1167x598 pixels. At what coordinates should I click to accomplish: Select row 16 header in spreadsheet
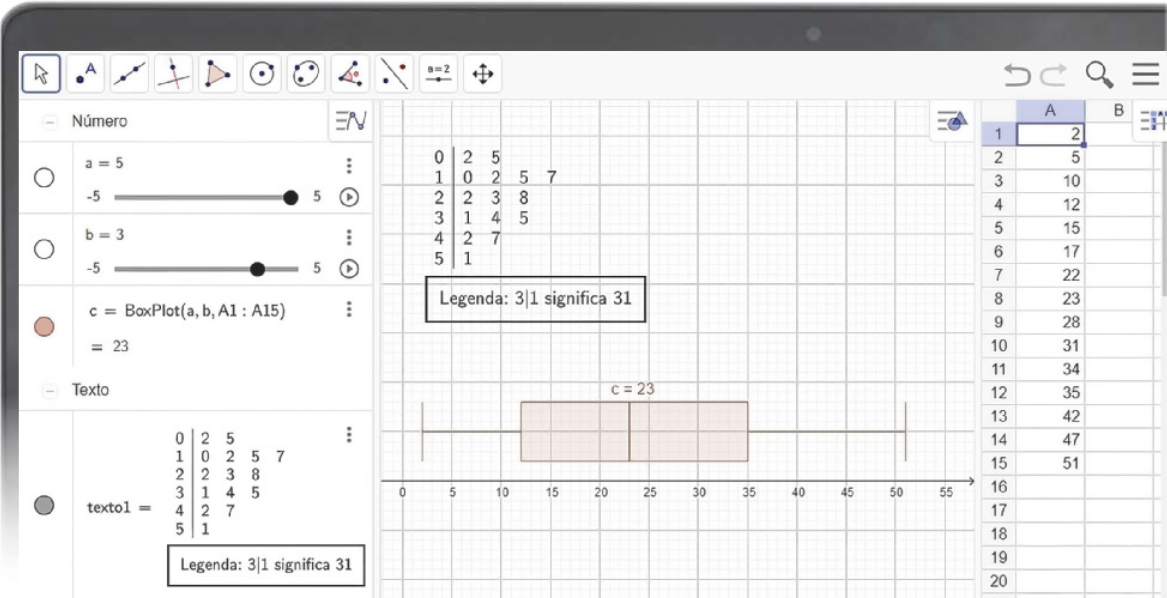[999, 487]
